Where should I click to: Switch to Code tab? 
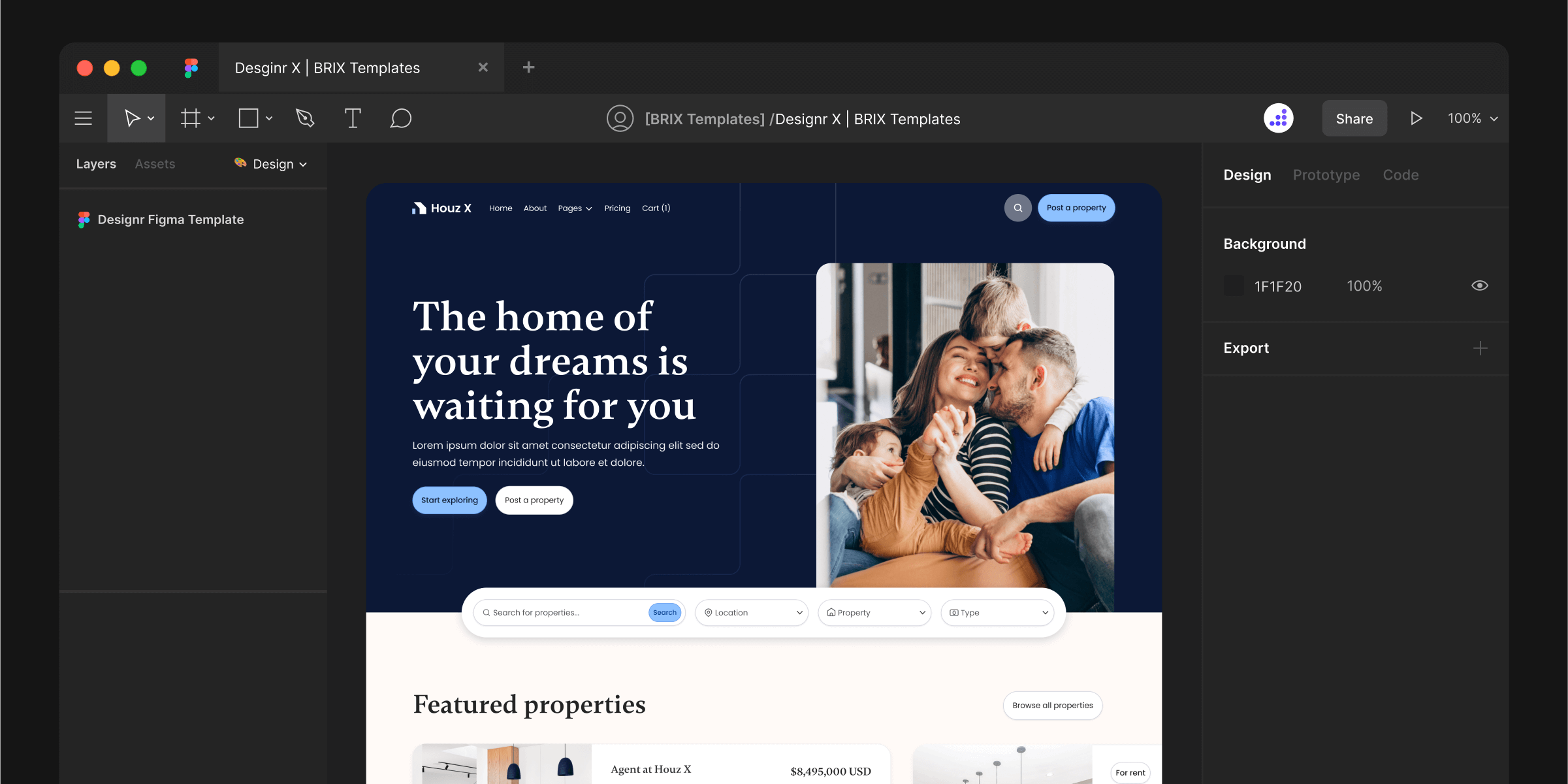coord(1401,174)
